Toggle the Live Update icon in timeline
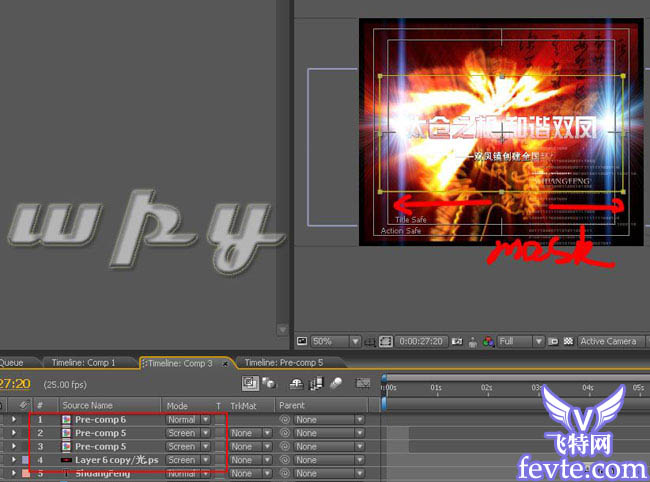650x482 pixels. pyautogui.click(x=250, y=383)
